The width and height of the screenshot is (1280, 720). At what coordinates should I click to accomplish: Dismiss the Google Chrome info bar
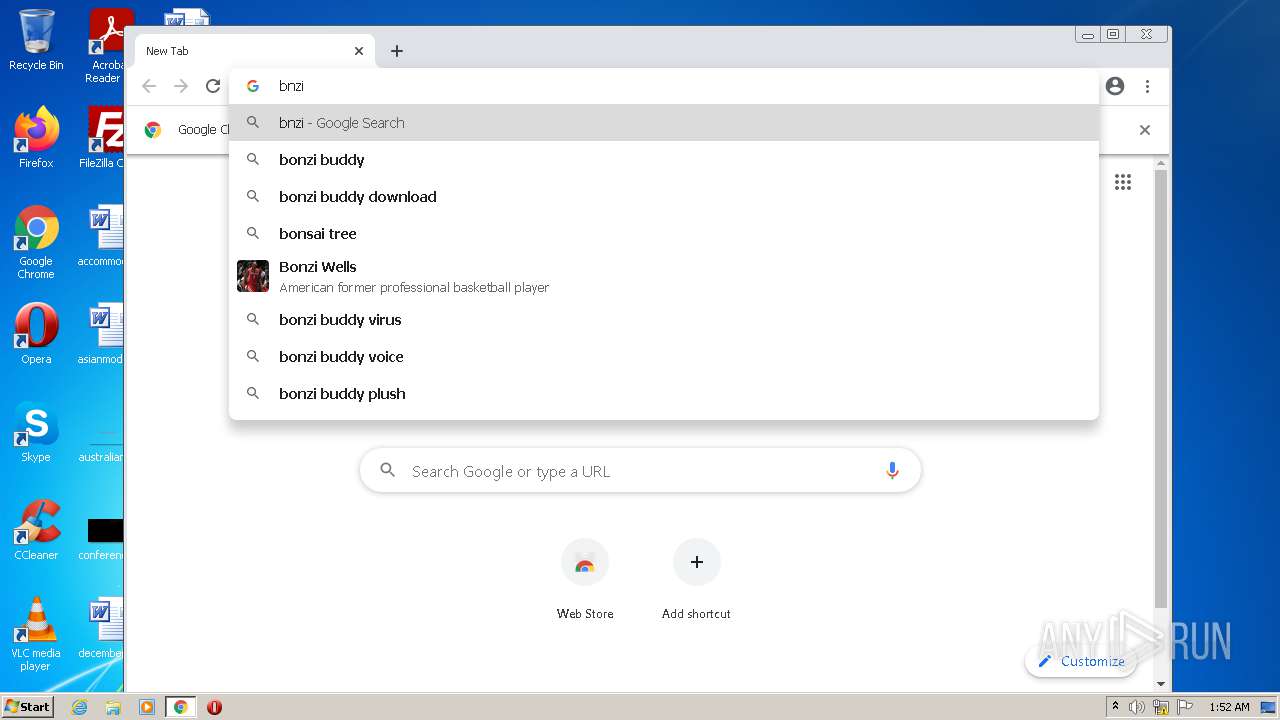point(1145,130)
